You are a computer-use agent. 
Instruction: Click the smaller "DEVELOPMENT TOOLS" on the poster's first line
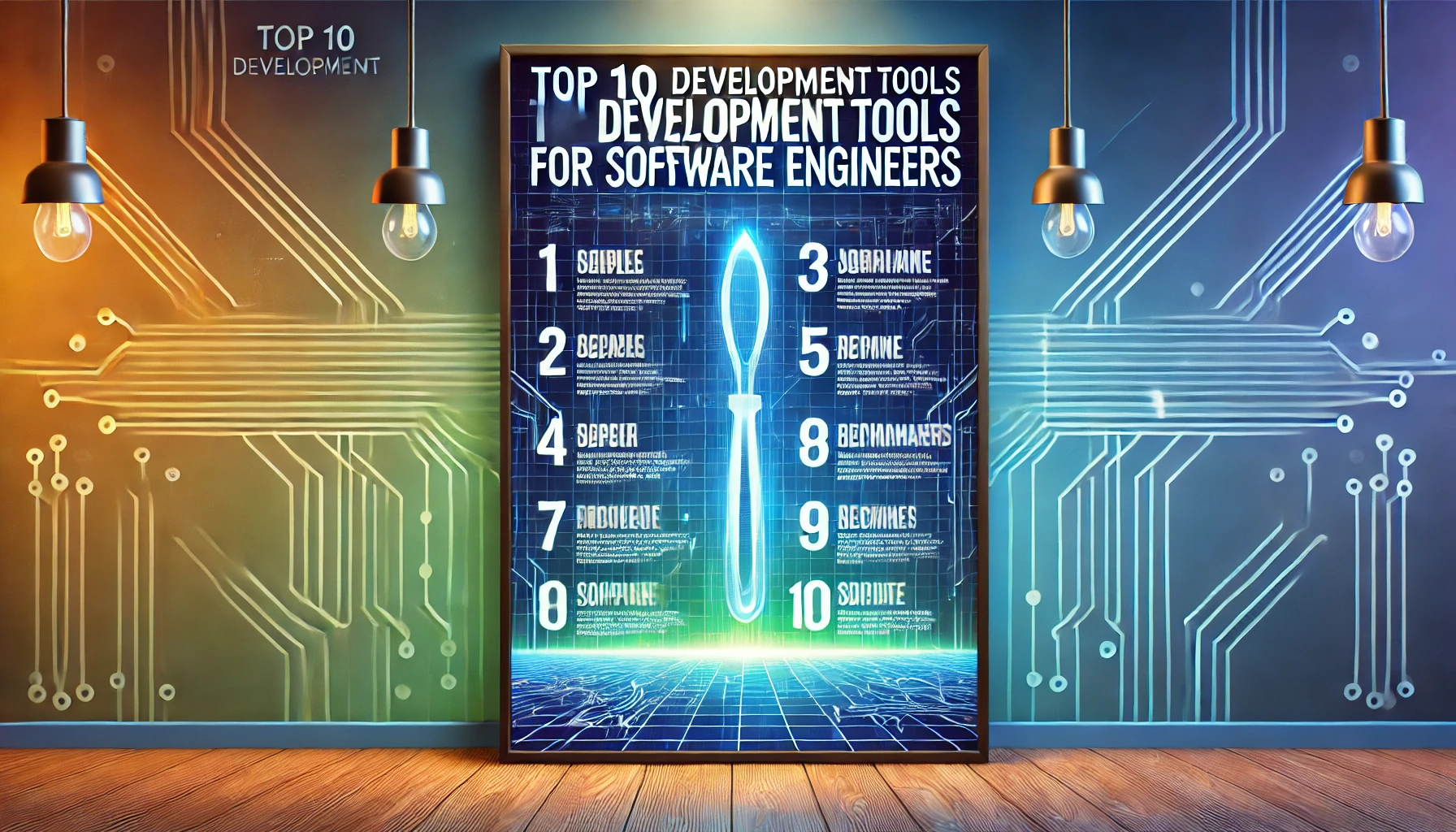point(817,80)
